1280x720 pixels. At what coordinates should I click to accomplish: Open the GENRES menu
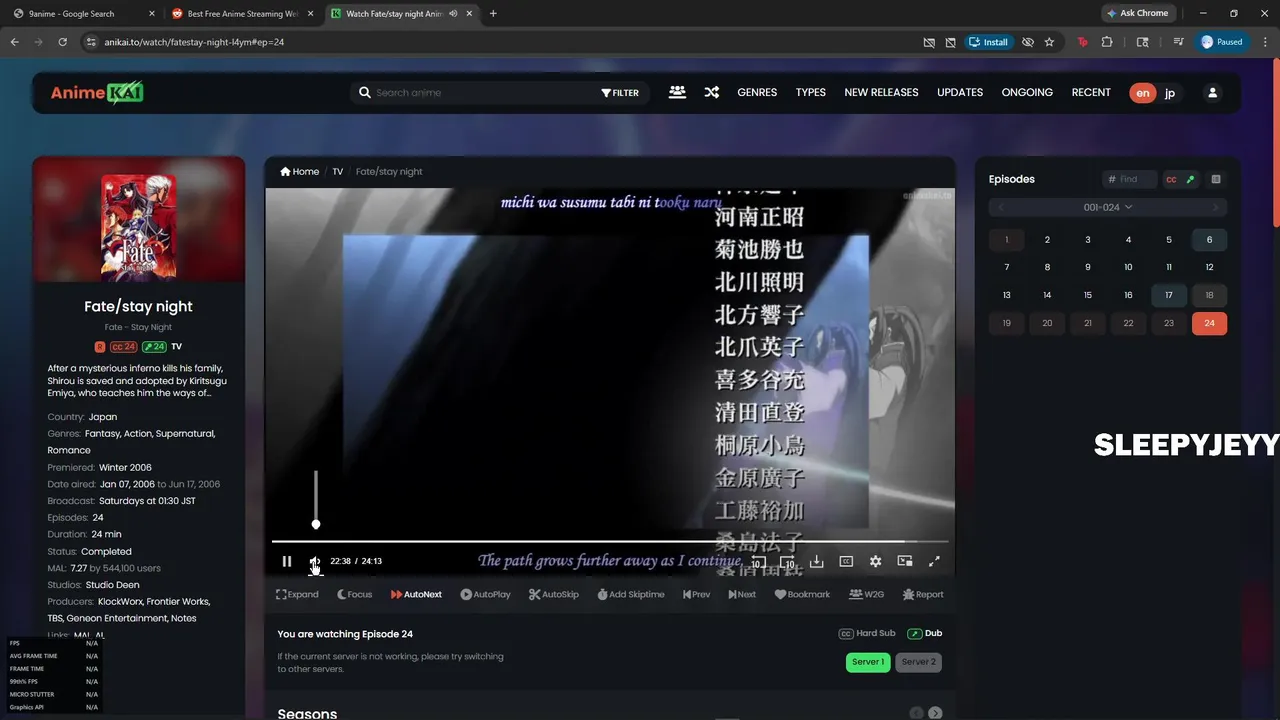[x=757, y=92]
